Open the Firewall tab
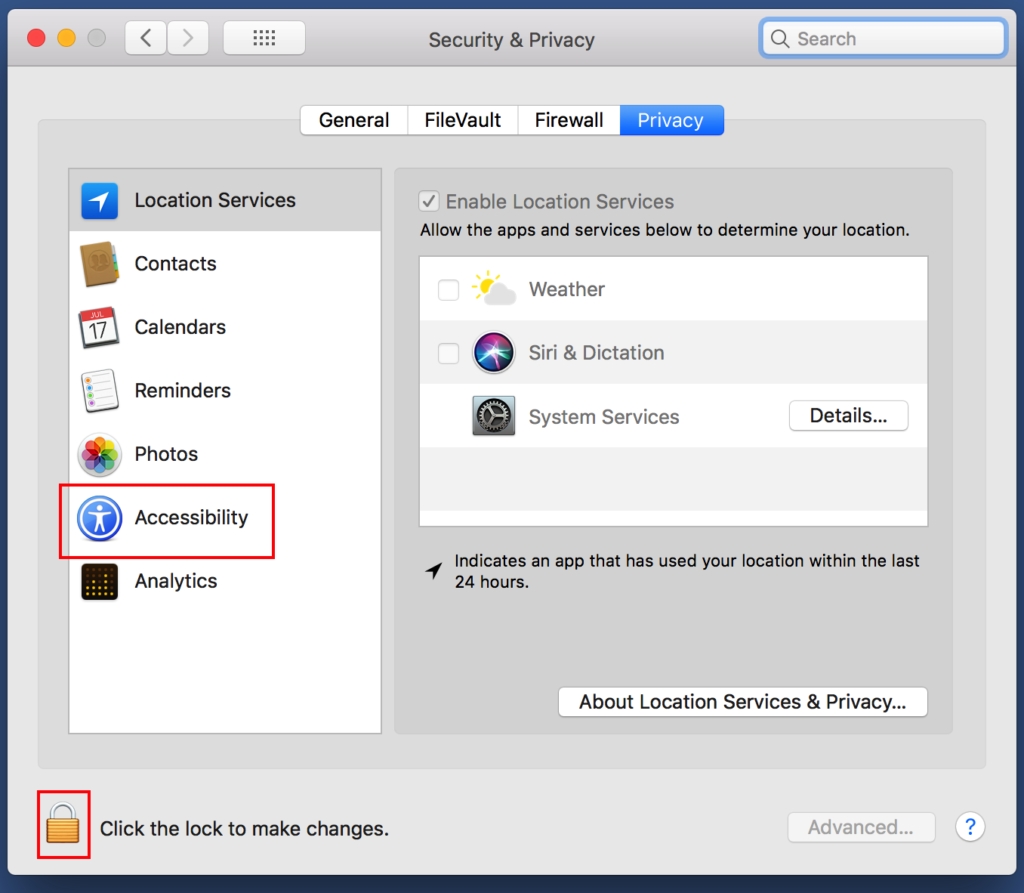The image size is (1024, 893). [568, 120]
